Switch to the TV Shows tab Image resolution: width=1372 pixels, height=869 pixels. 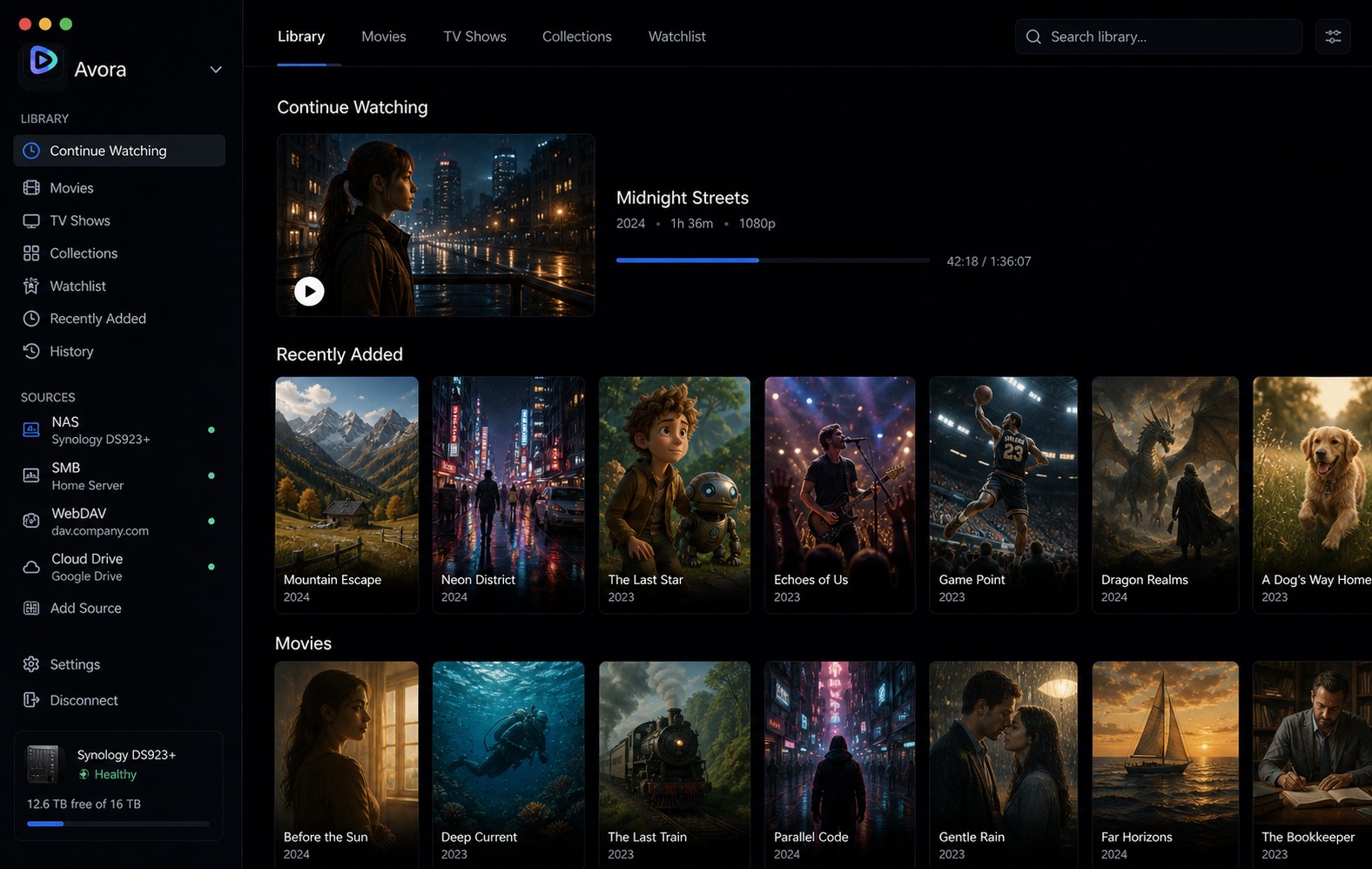474,37
